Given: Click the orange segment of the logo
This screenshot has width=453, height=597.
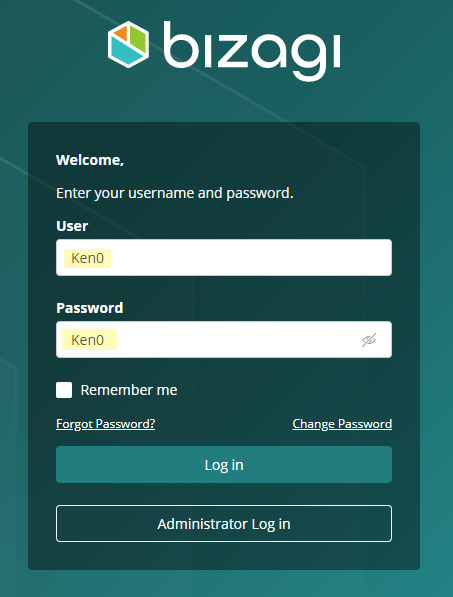Looking at the screenshot, I should pyautogui.click(x=122, y=34).
